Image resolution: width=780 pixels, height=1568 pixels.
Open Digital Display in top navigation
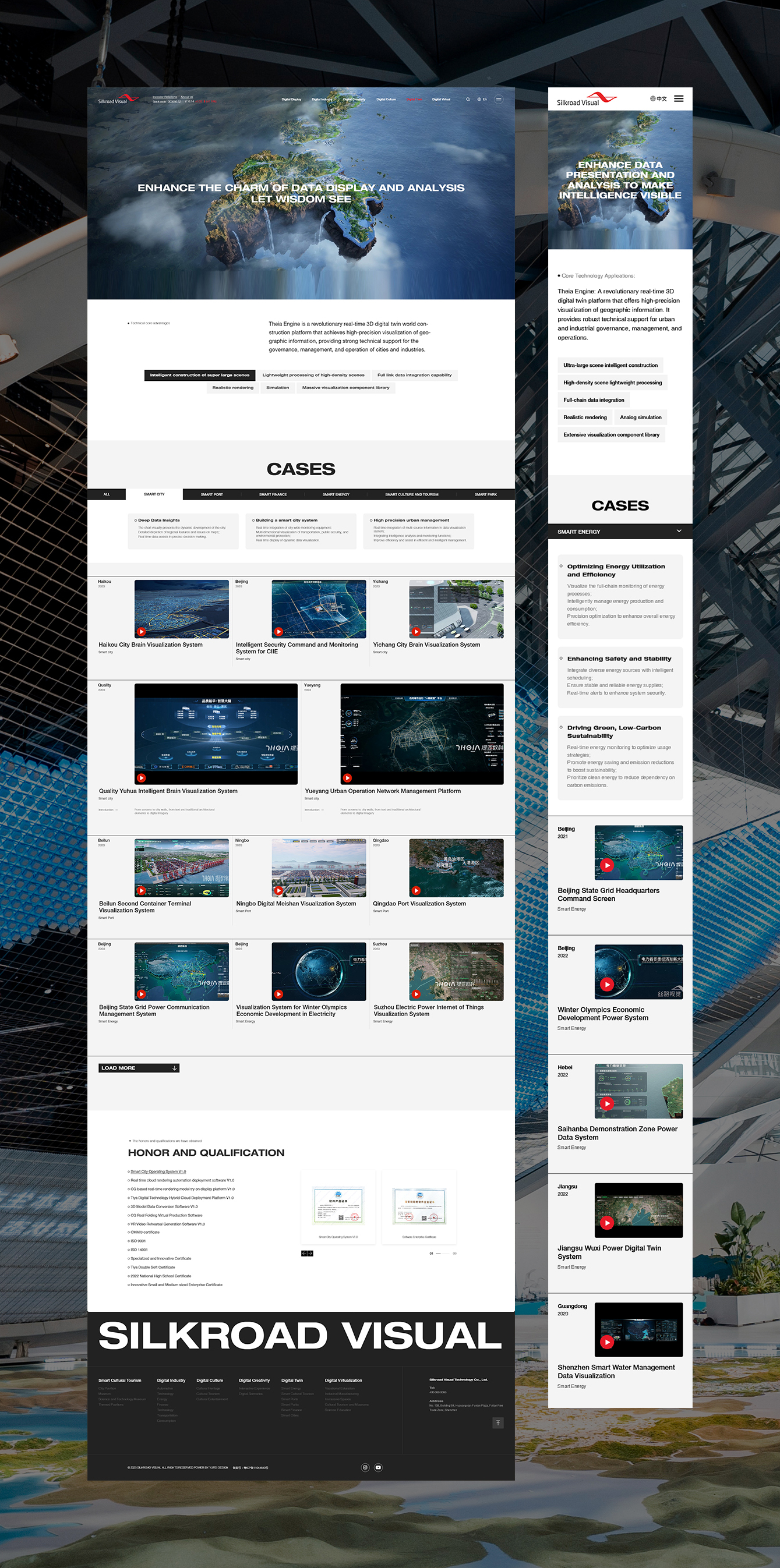coord(291,99)
